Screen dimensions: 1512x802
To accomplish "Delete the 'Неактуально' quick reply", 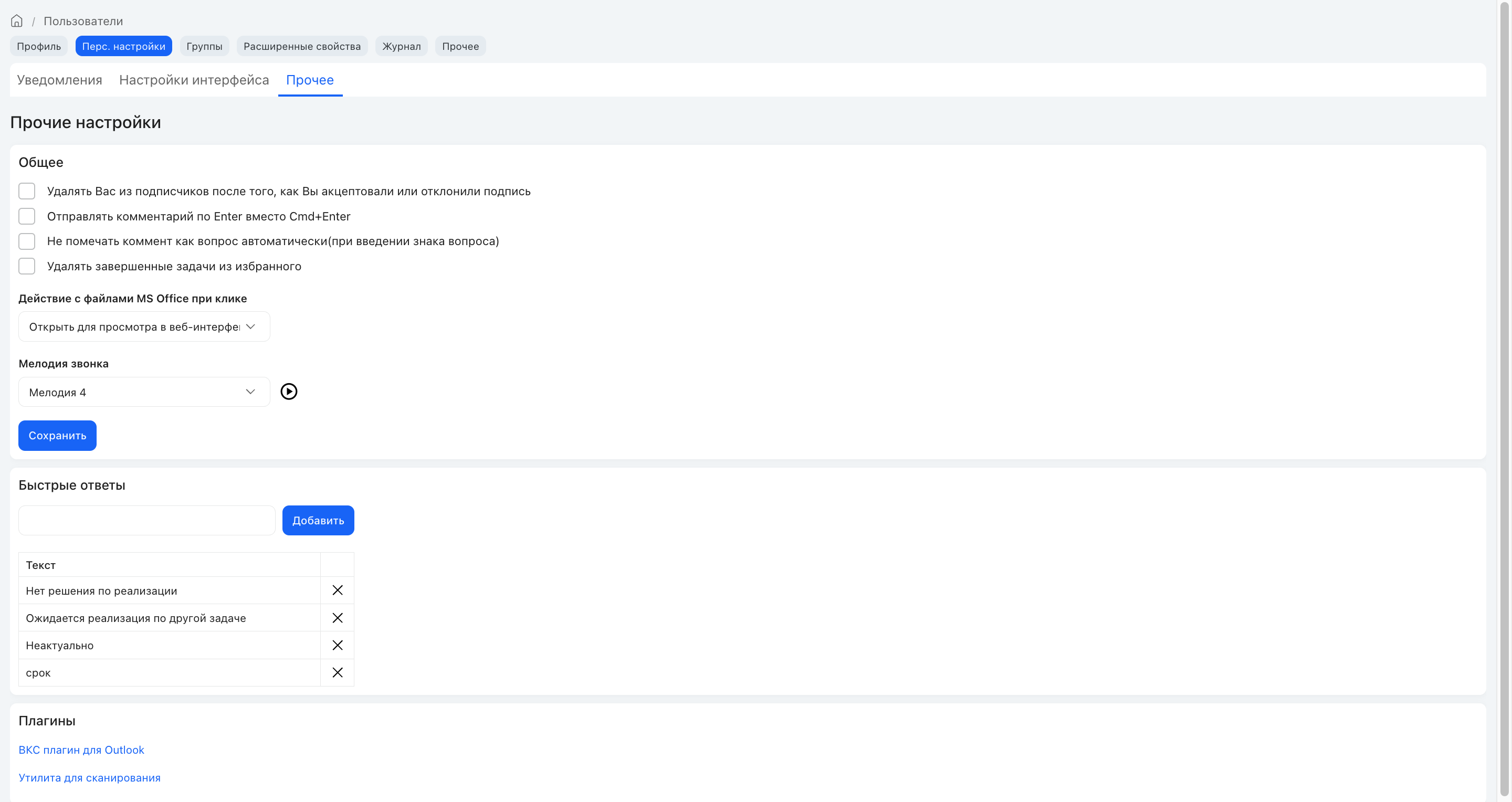I will [x=338, y=646].
